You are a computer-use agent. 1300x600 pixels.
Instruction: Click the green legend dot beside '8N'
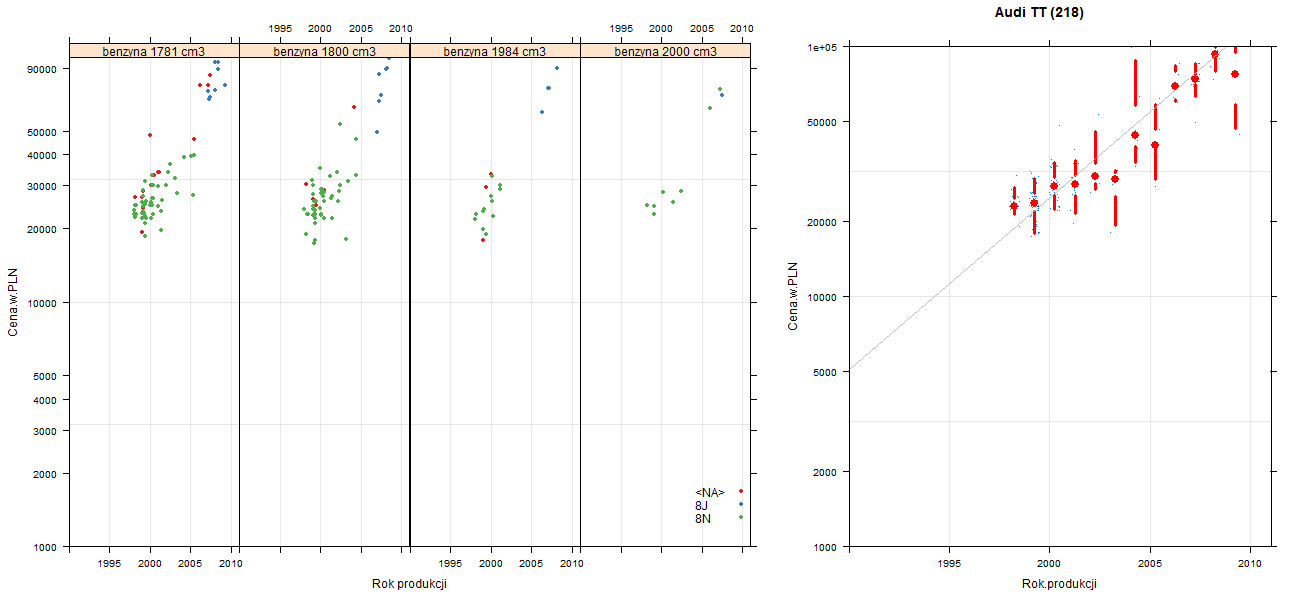pyautogui.click(x=740, y=517)
